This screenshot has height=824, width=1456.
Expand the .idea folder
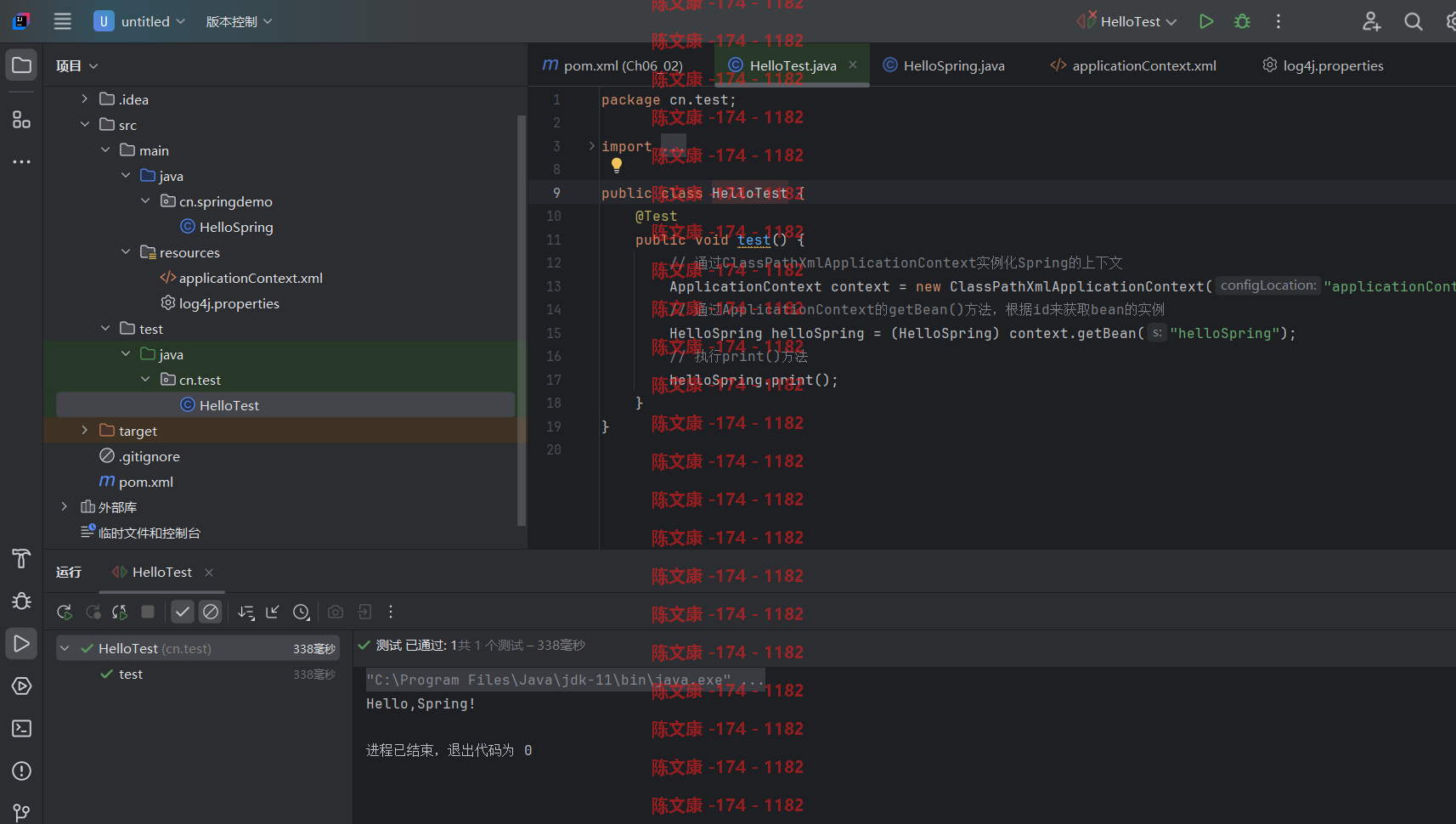[85, 99]
